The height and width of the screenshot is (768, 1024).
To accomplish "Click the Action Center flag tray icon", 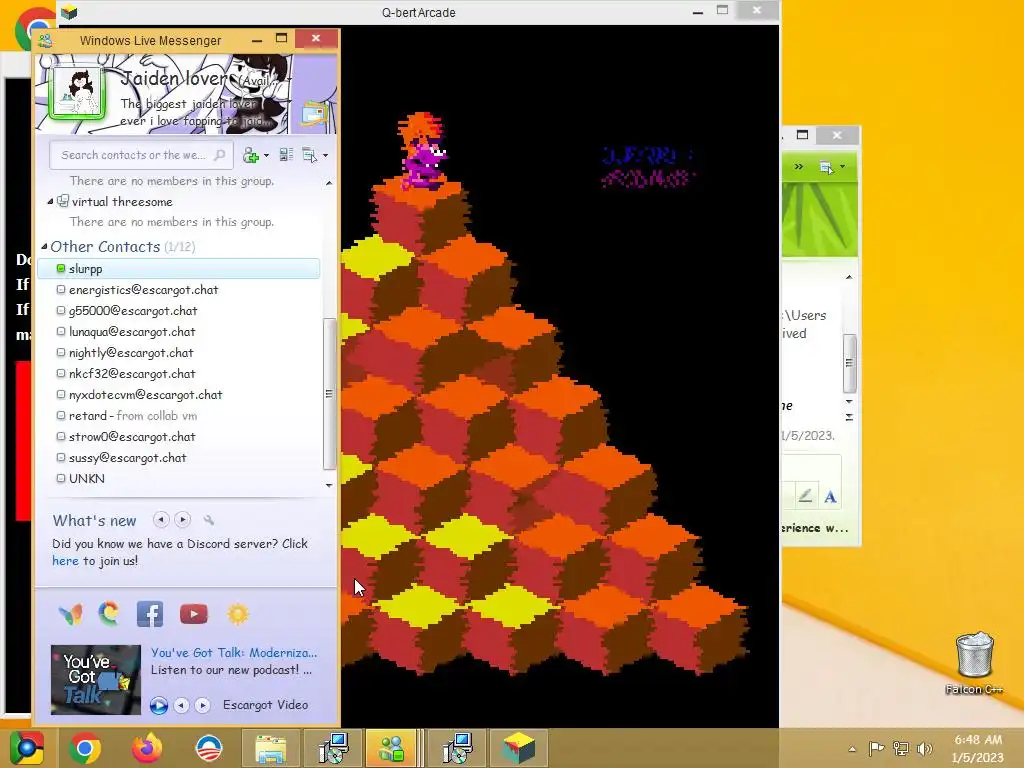I will click(x=876, y=749).
